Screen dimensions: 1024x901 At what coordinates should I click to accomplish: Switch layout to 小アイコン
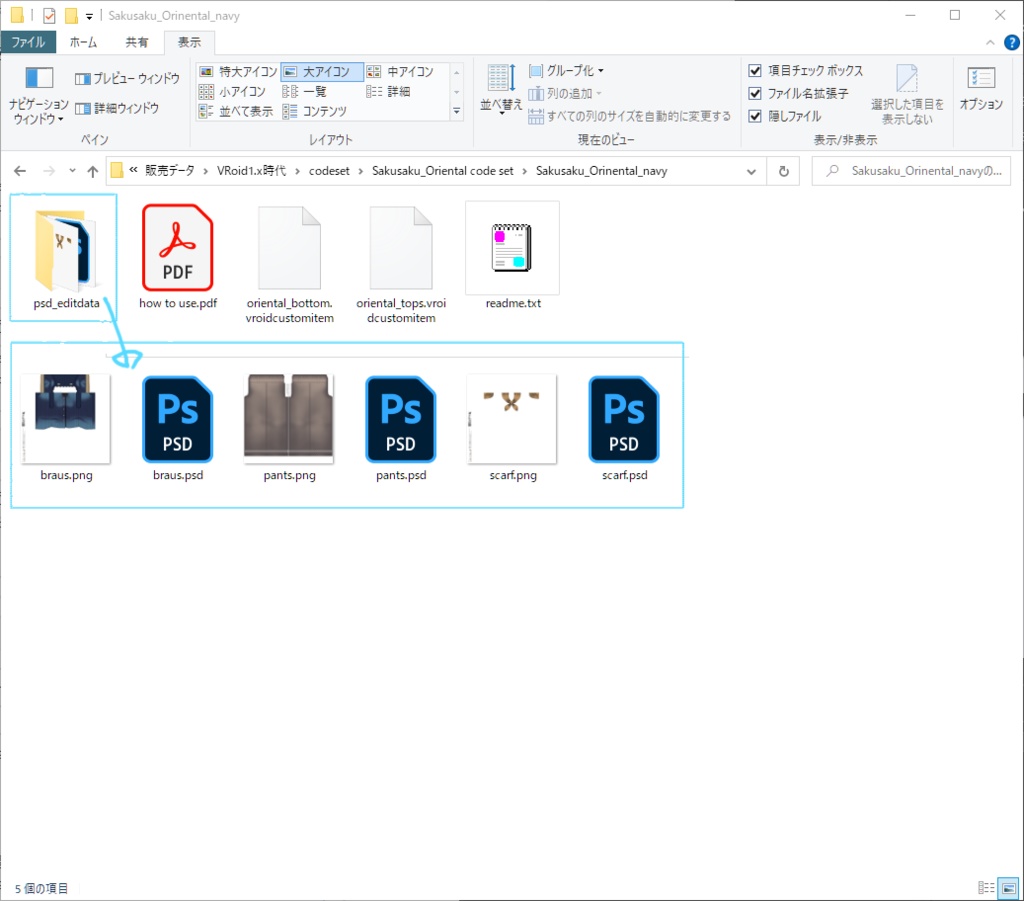pos(232,91)
